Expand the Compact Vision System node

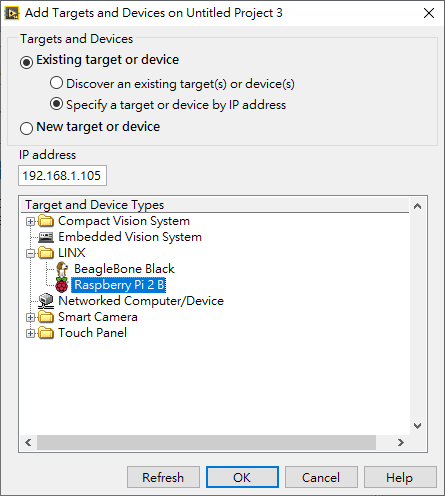click(30, 221)
